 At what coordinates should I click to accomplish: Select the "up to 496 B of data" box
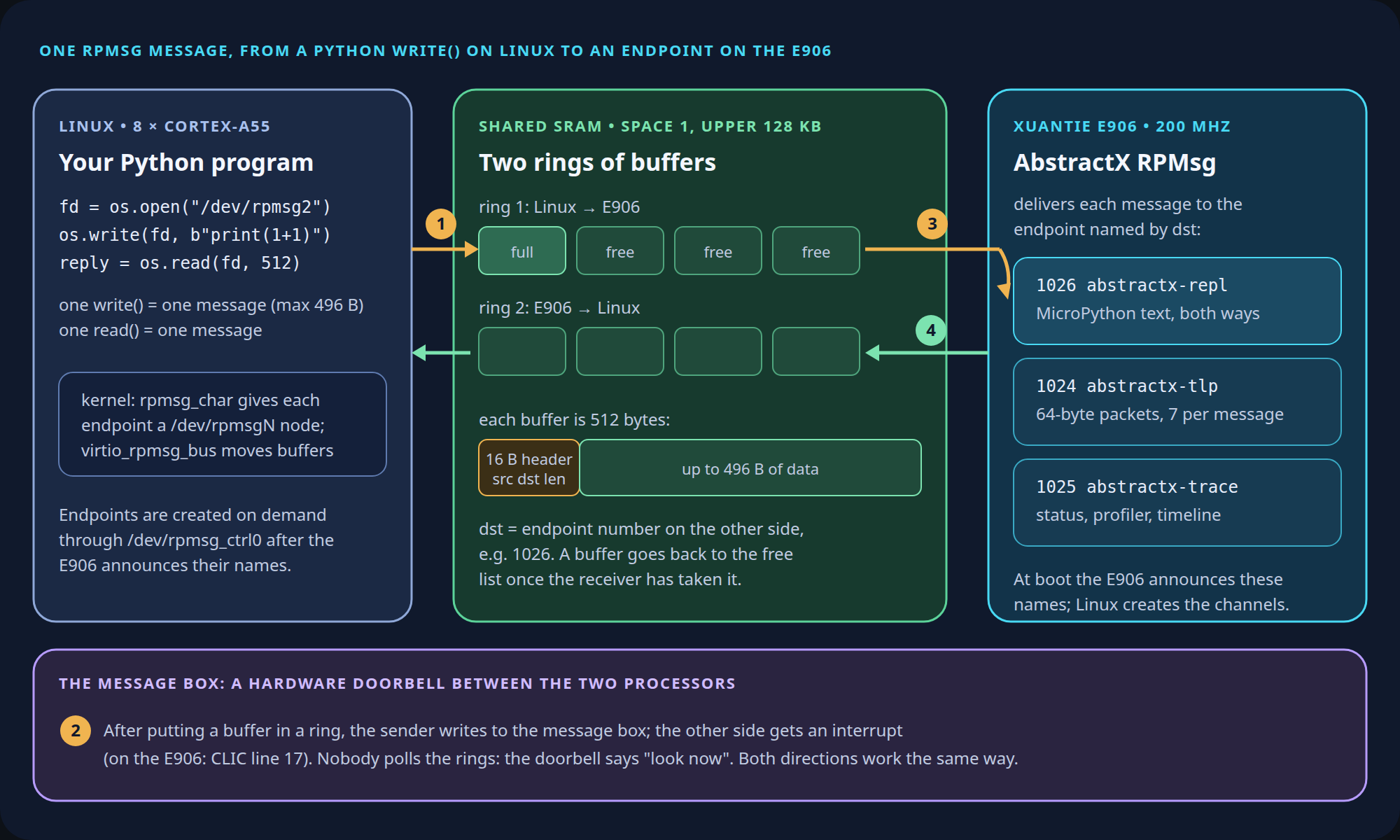pos(750,468)
